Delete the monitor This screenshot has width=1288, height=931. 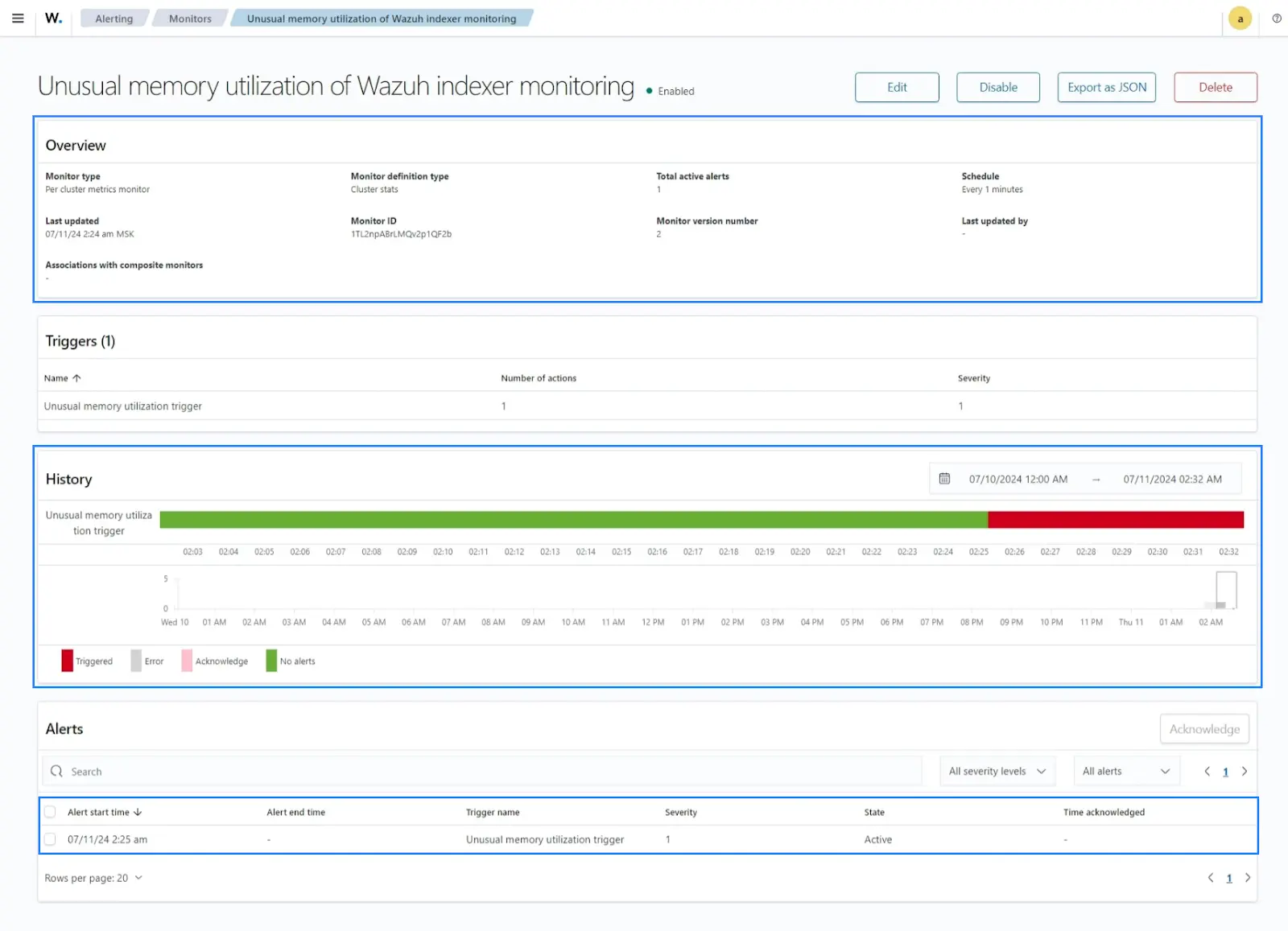click(1216, 87)
